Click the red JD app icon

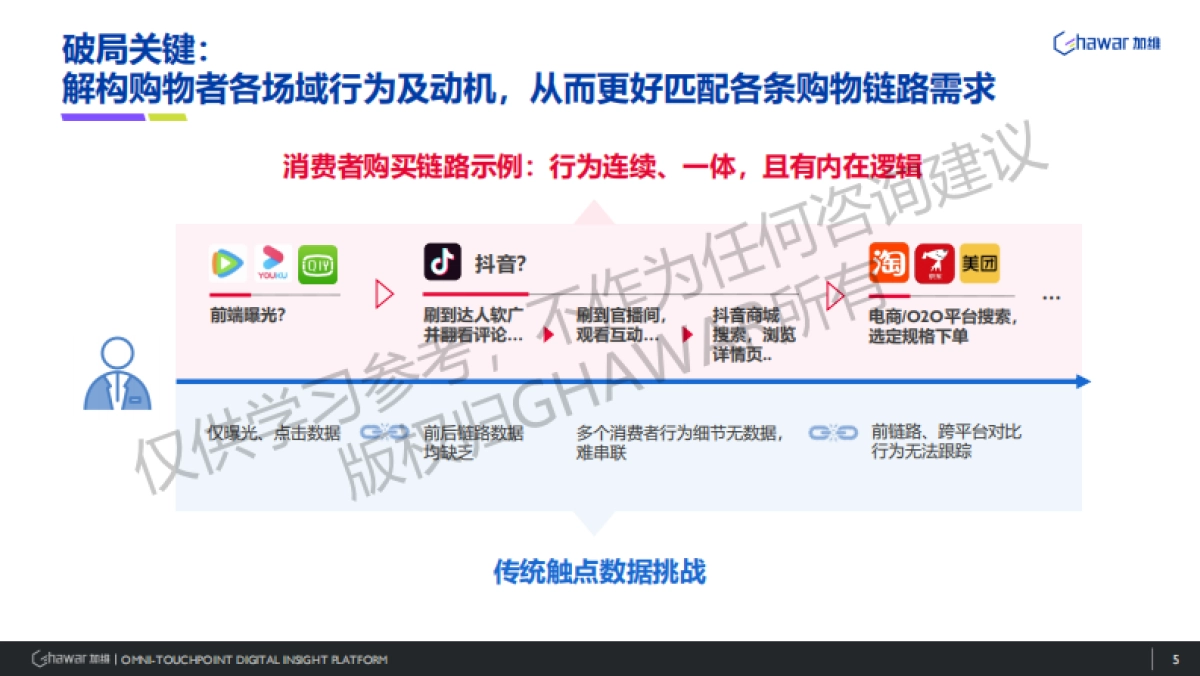coord(936,262)
